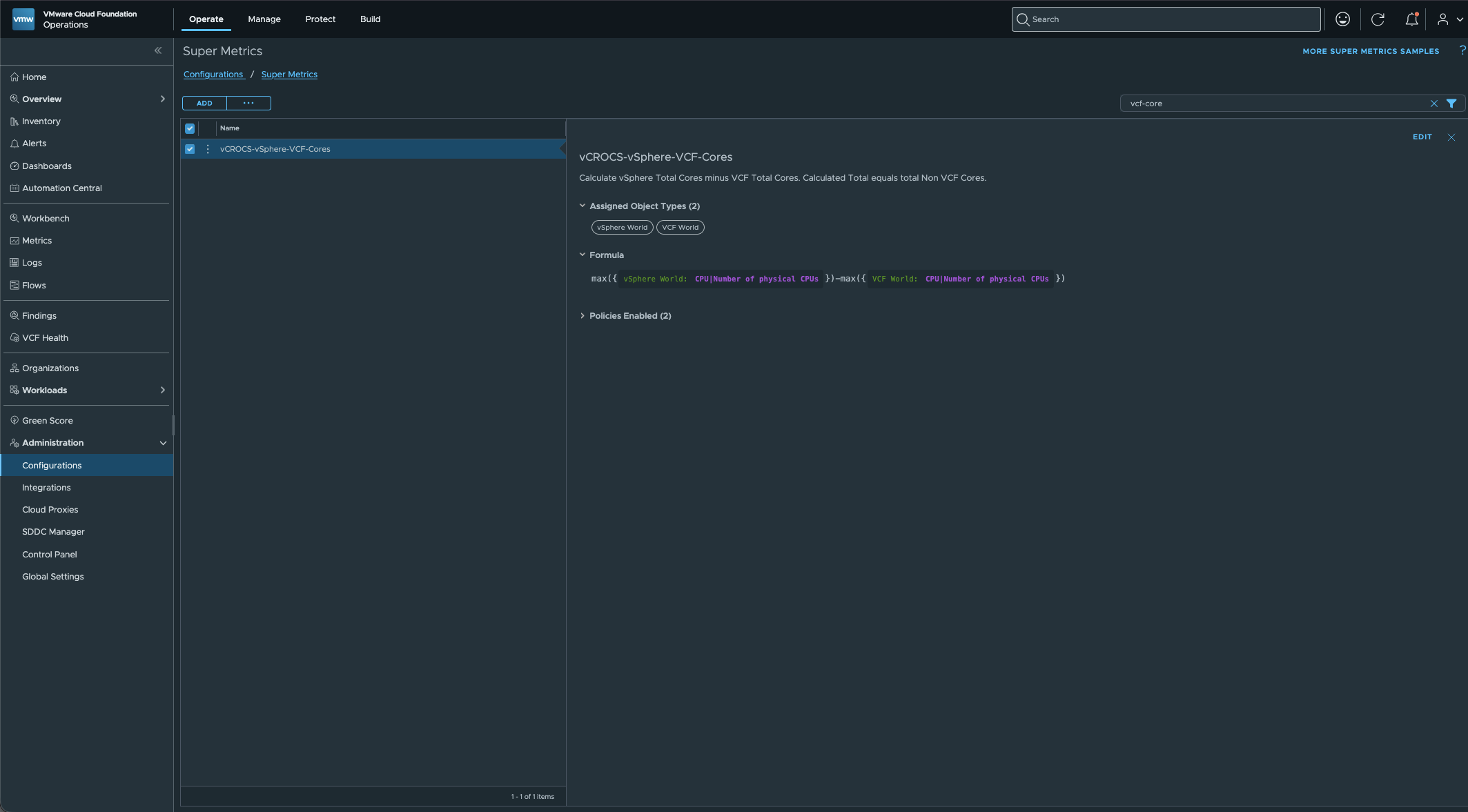The image size is (1468, 812).
Task: Click the search magnifier icon
Action: pyautogui.click(x=1023, y=19)
